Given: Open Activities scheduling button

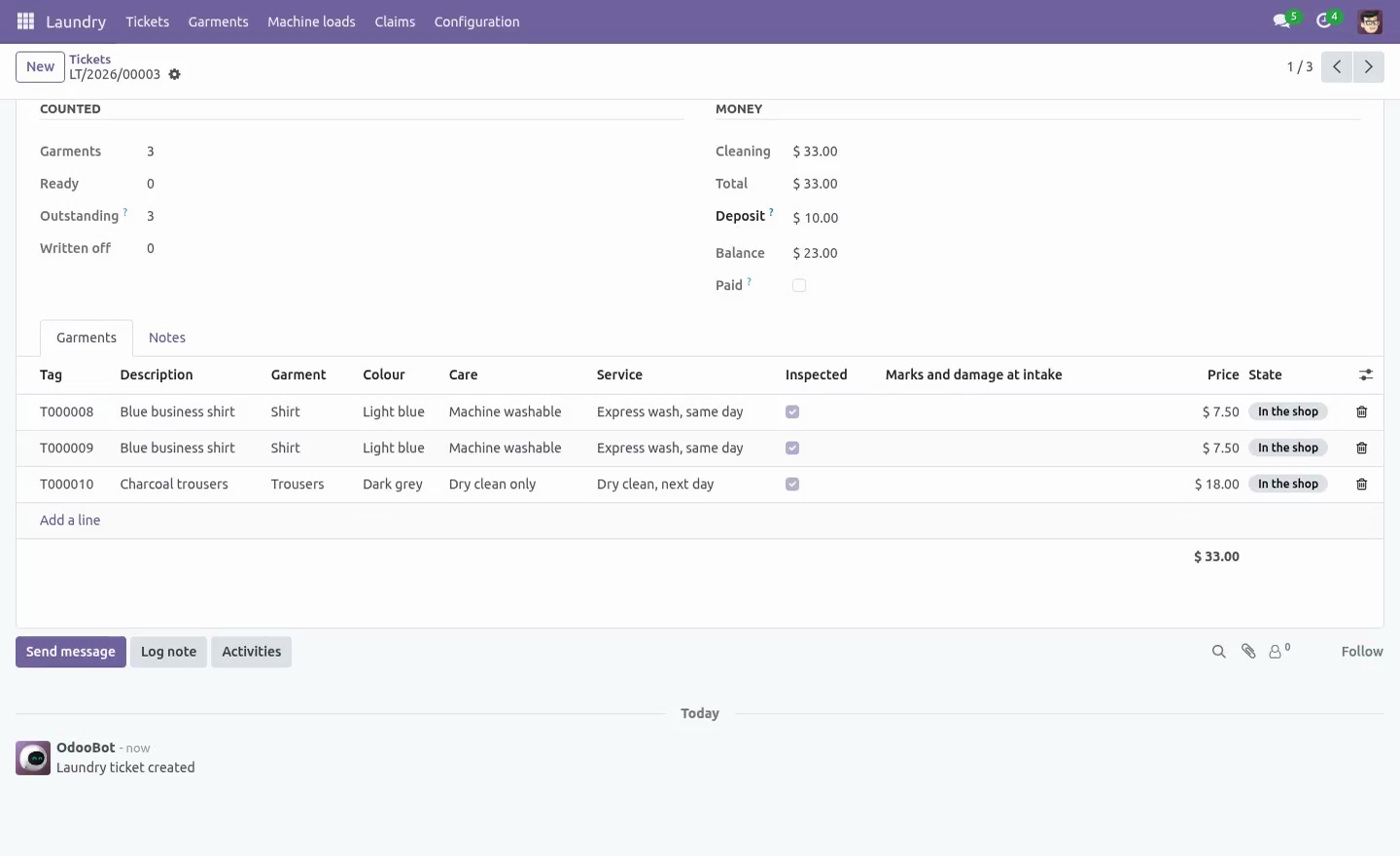Looking at the screenshot, I should (251, 652).
